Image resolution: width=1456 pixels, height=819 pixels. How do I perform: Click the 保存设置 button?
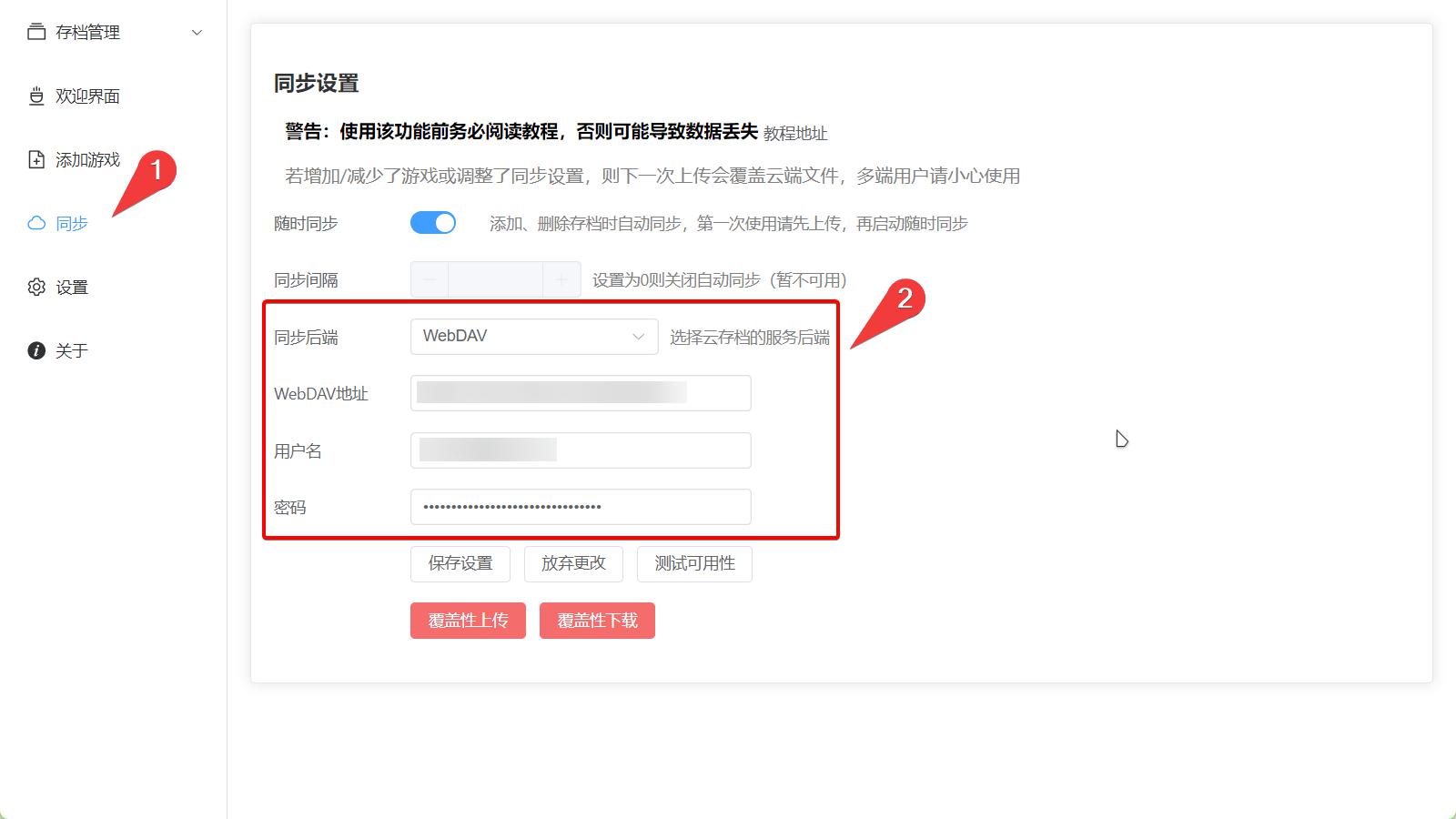coord(460,563)
